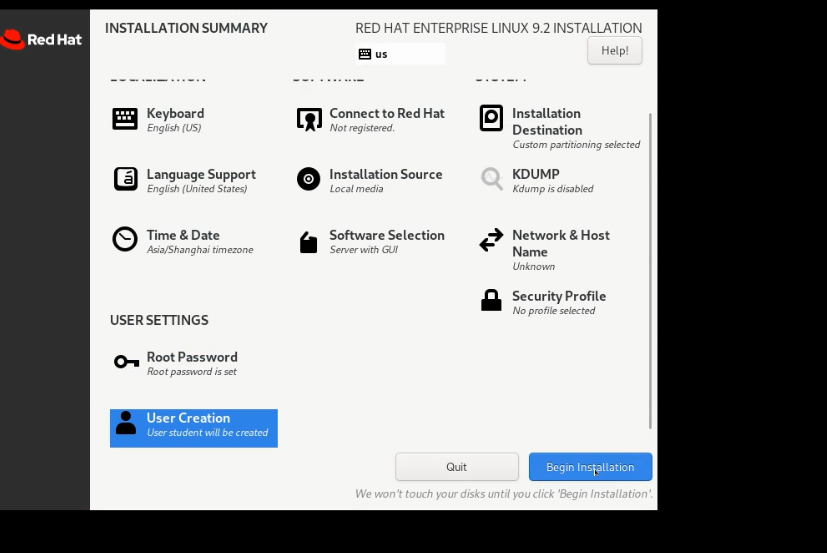
Task: Open Software Selection screen
Action: click(387, 235)
